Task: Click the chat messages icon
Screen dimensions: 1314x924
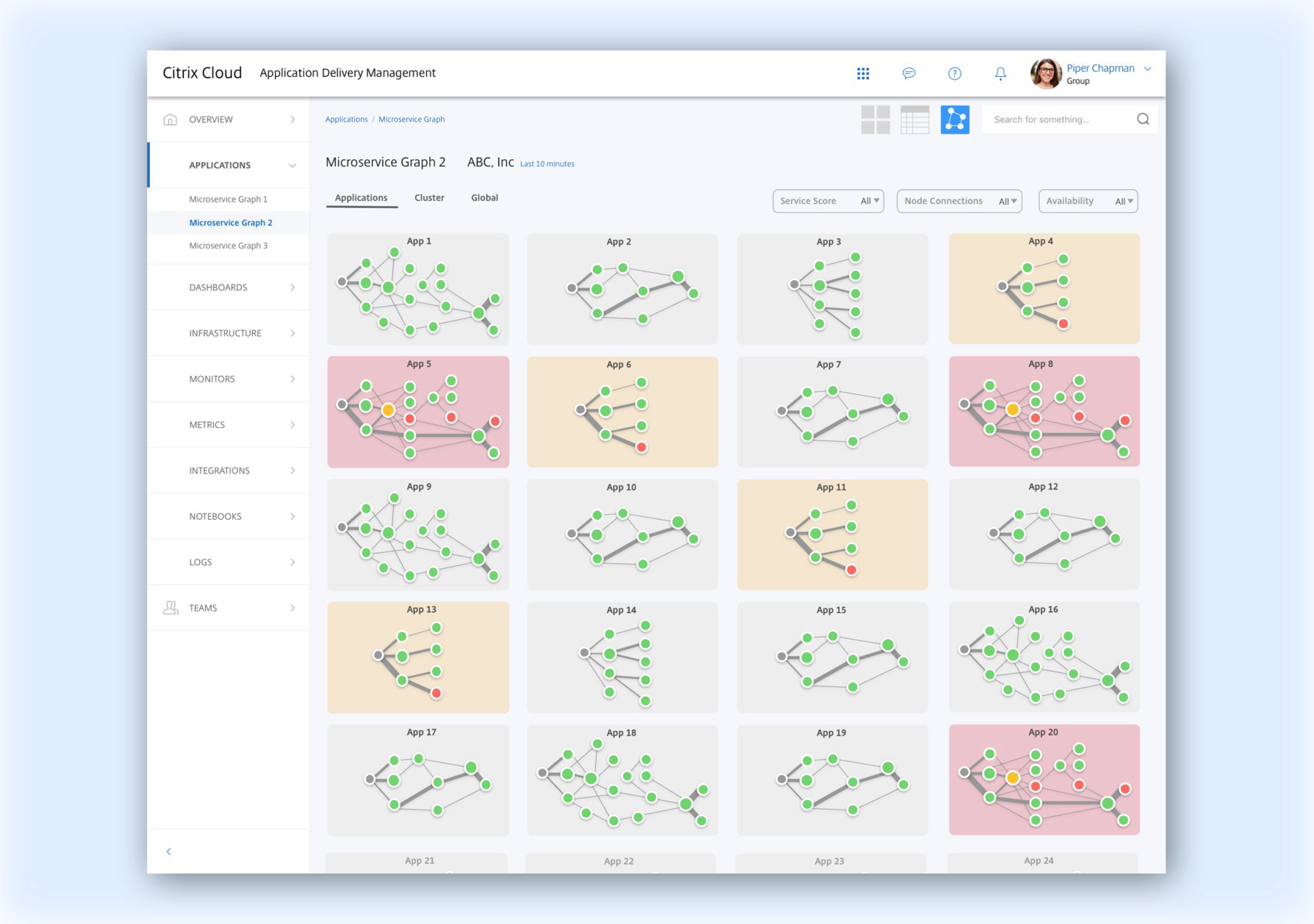Action: click(x=909, y=73)
